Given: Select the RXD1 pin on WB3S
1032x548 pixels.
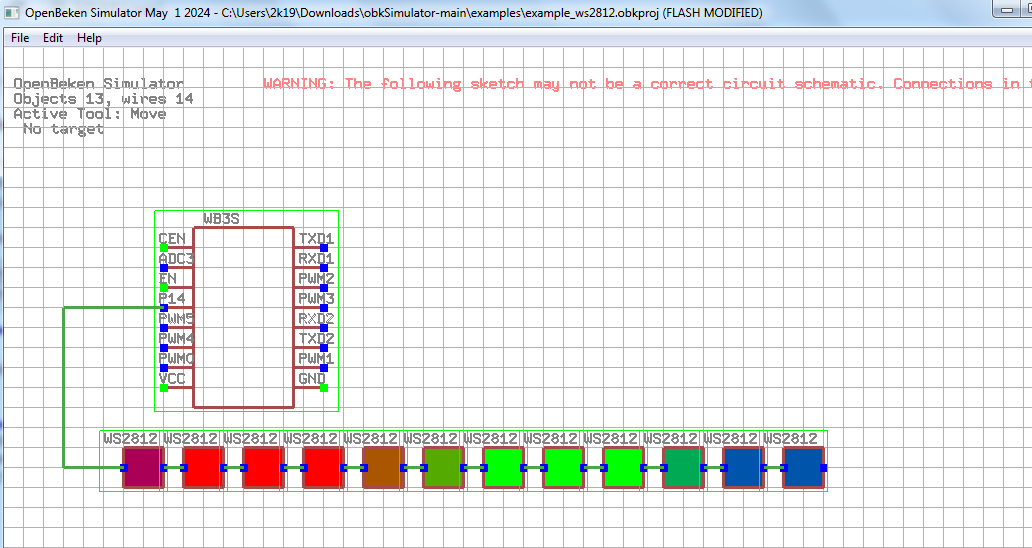Looking at the screenshot, I should [x=324, y=268].
